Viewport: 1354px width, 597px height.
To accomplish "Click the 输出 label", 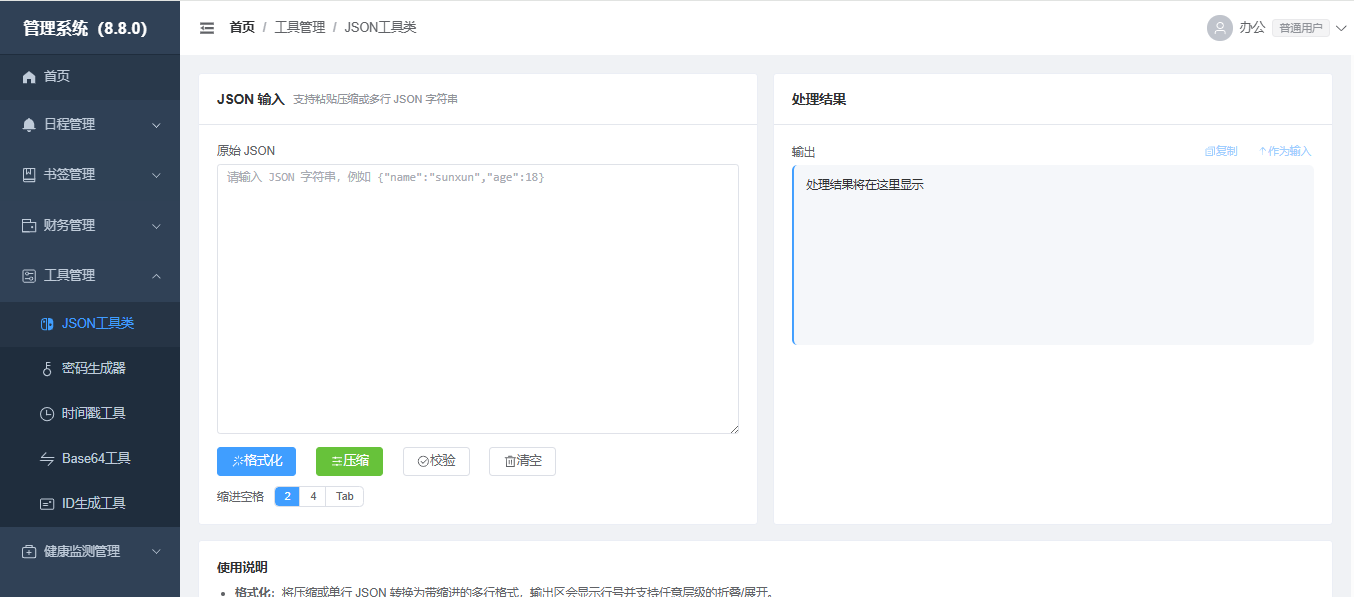I will coord(804,152).
